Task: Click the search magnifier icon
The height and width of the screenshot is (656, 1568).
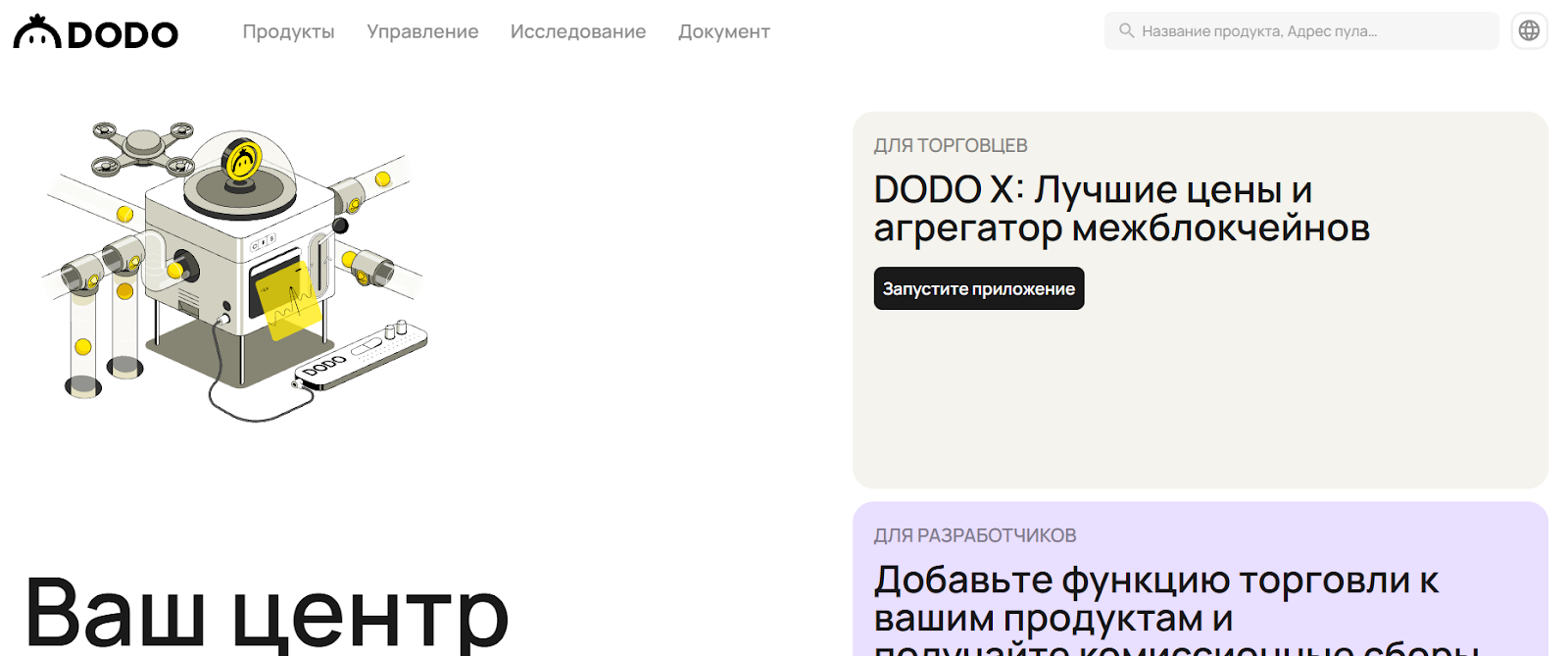Action: 1126,30
